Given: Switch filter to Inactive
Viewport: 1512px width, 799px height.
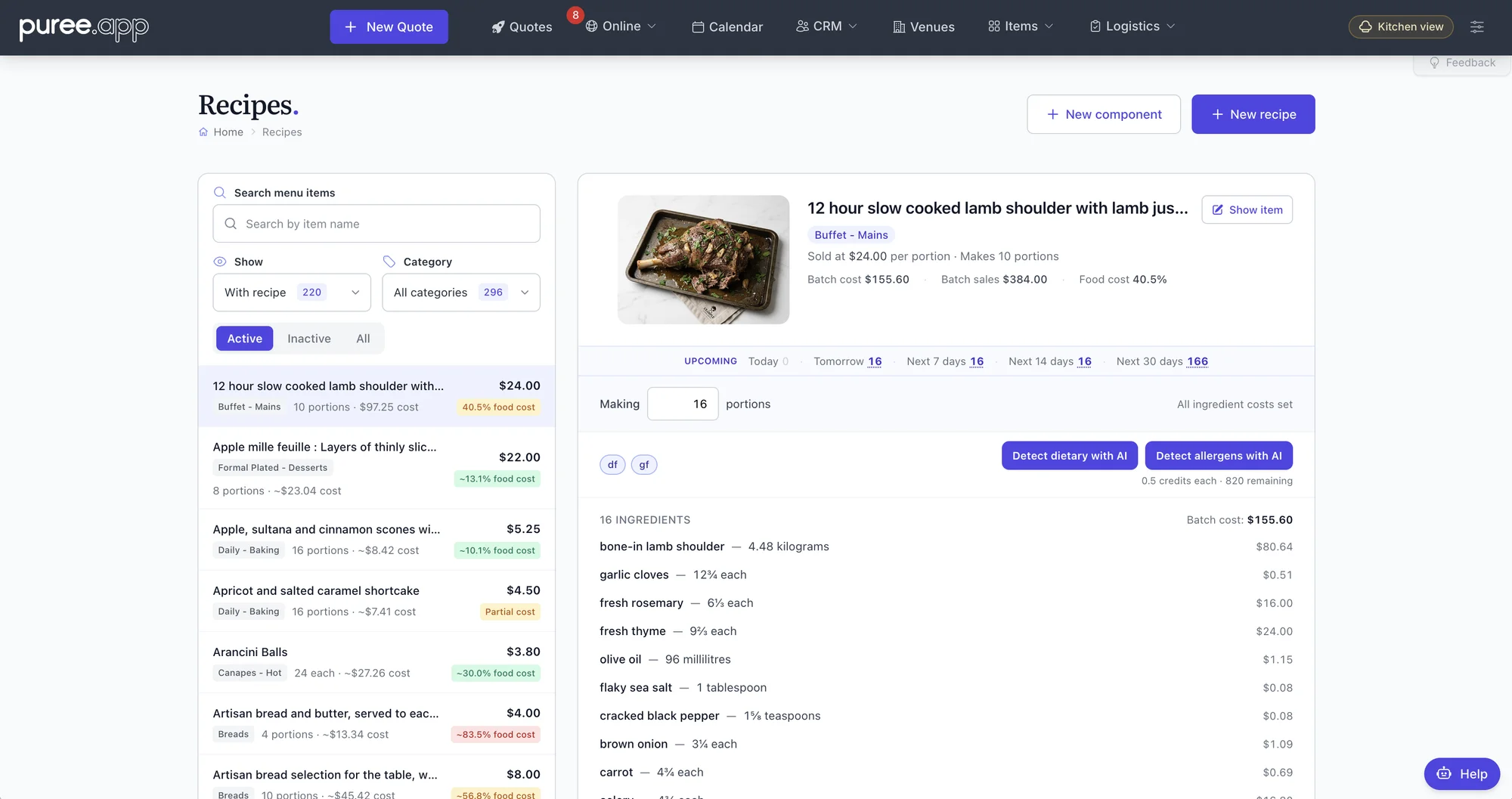Looking at the screenshot, I should 309,339.
